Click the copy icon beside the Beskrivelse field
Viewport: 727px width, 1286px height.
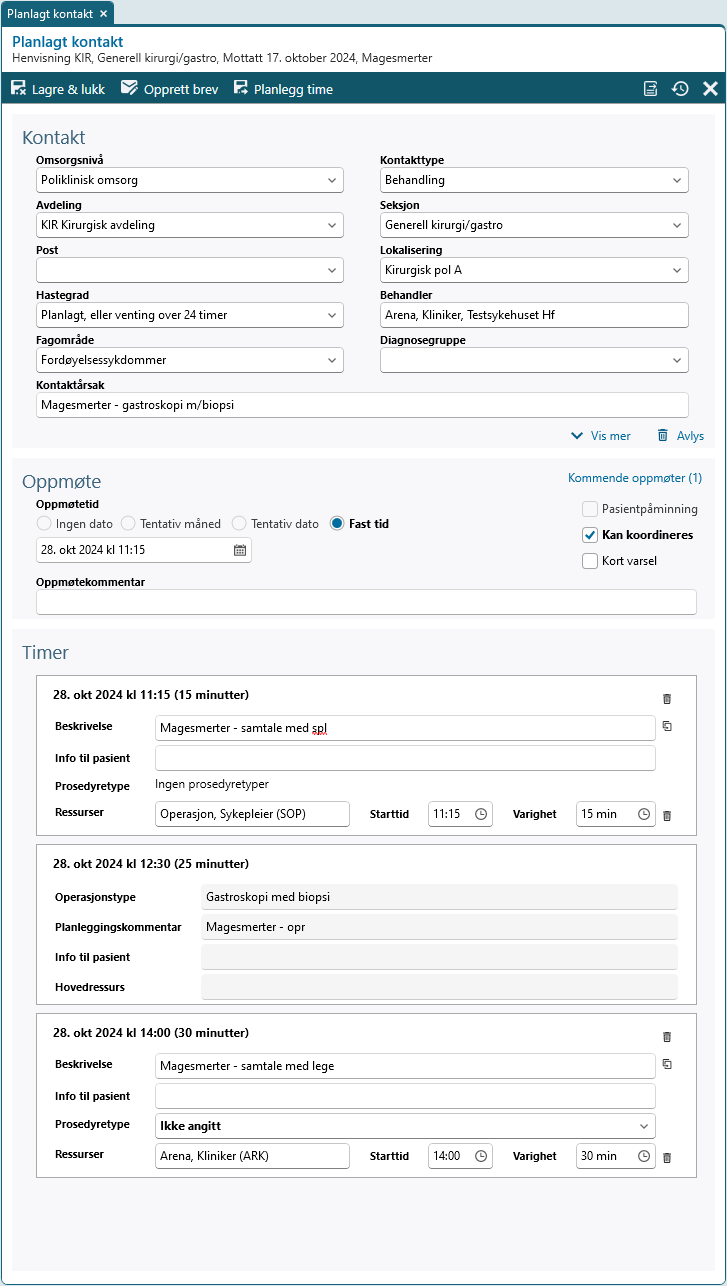(x=667, y=727)
